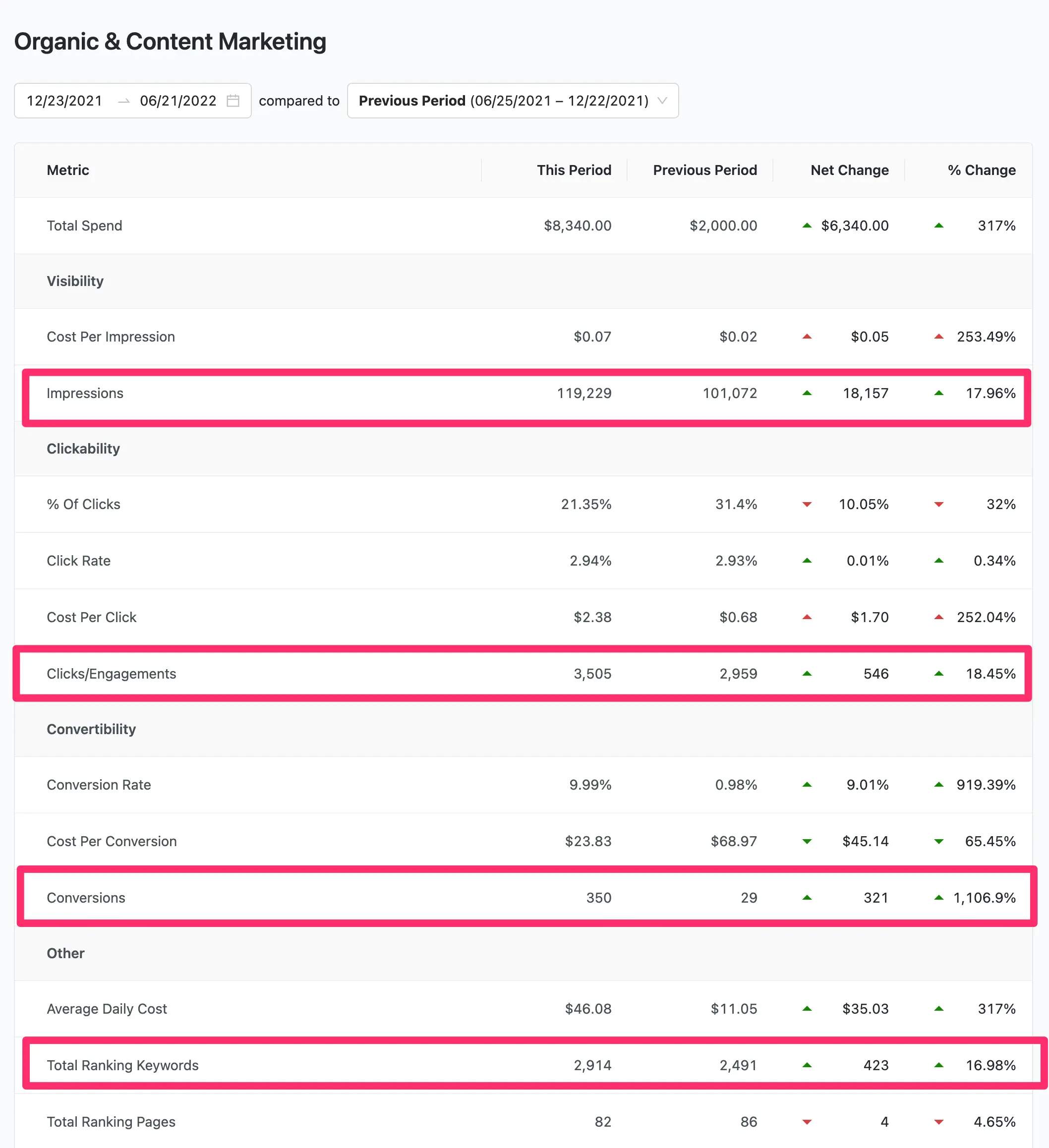1049x1148 pixels.
Task: Open the calendar icon next to date range
Action: (233, 100)
